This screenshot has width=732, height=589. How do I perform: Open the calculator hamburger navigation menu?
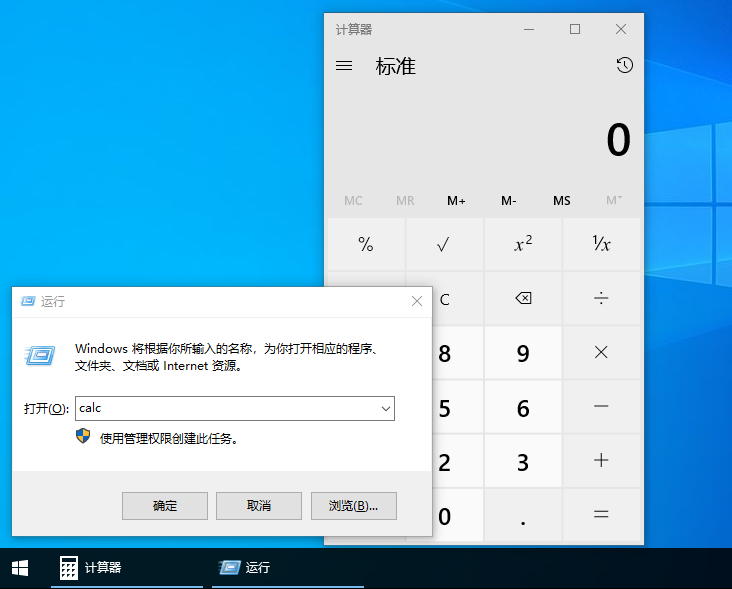tap(344, 66)
